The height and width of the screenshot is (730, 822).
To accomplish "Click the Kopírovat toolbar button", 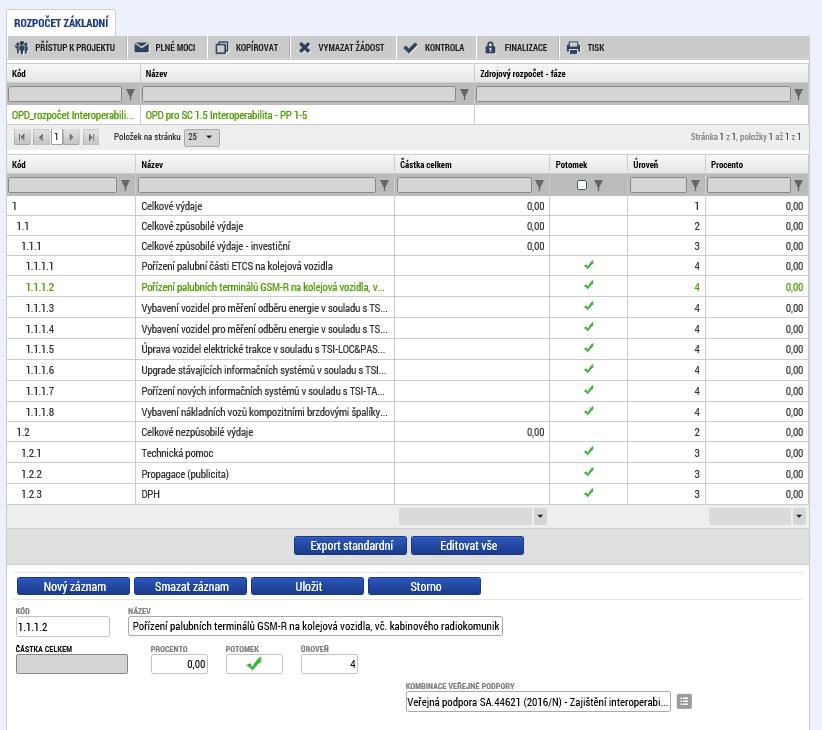I will [x=248, y=48].
